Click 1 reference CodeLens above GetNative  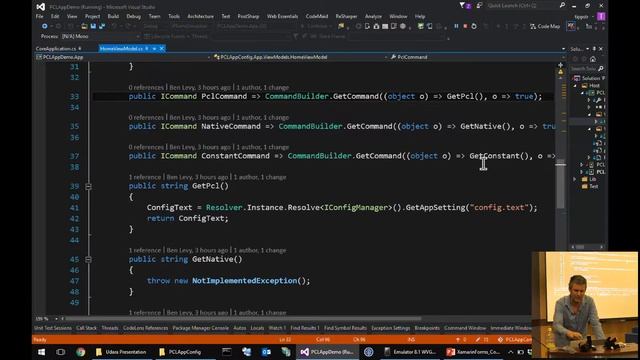tap(145, 250)
